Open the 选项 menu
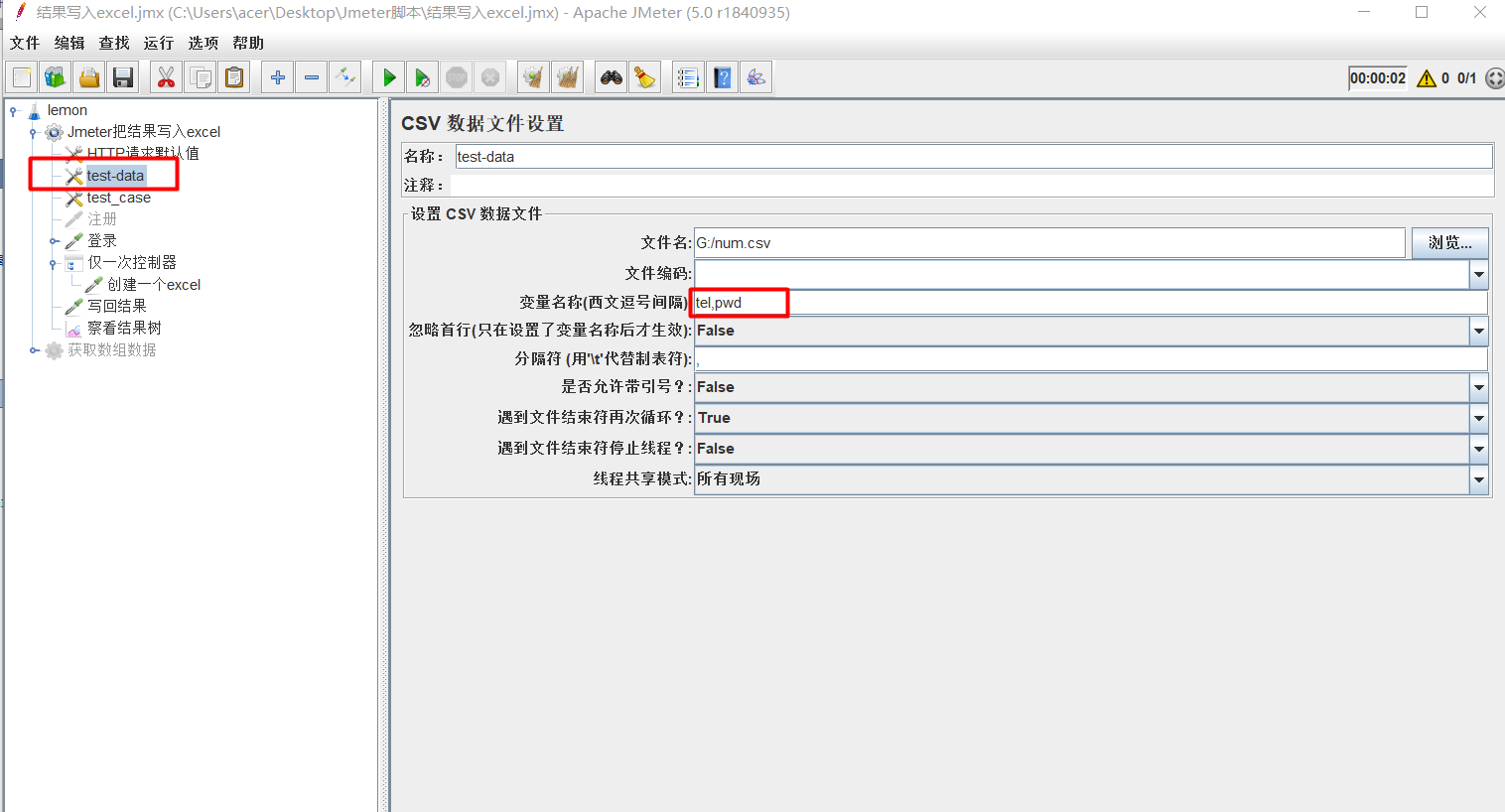Screen dimensions: 1505x812 [204, 43]
